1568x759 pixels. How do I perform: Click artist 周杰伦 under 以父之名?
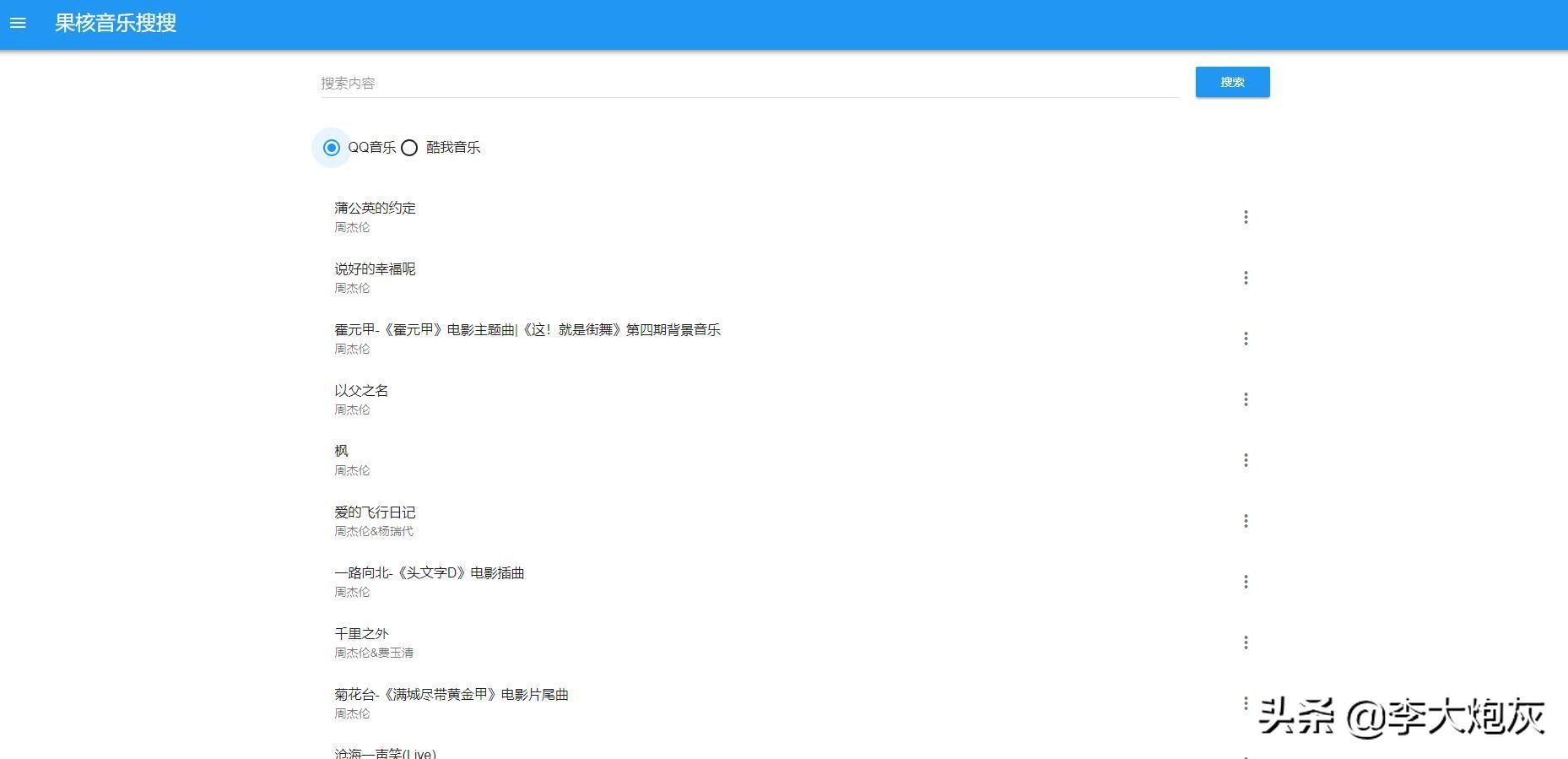coord(352,409)
